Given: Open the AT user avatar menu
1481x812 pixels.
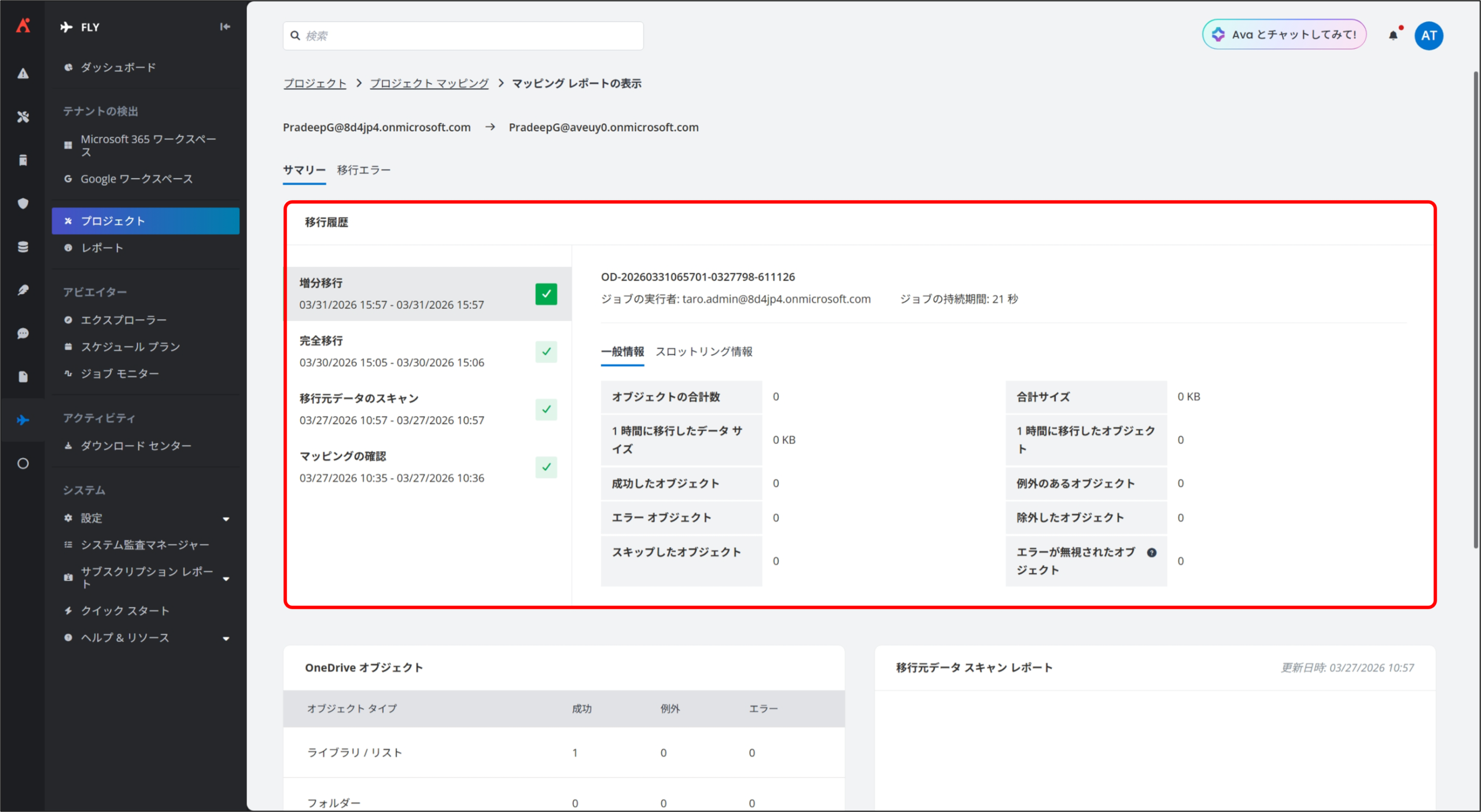Looking at the screenshot, I should point(1428,35).
